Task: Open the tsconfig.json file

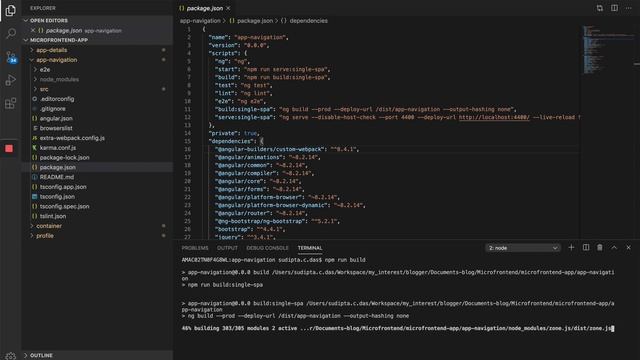Action: click(x=57, y=197)
